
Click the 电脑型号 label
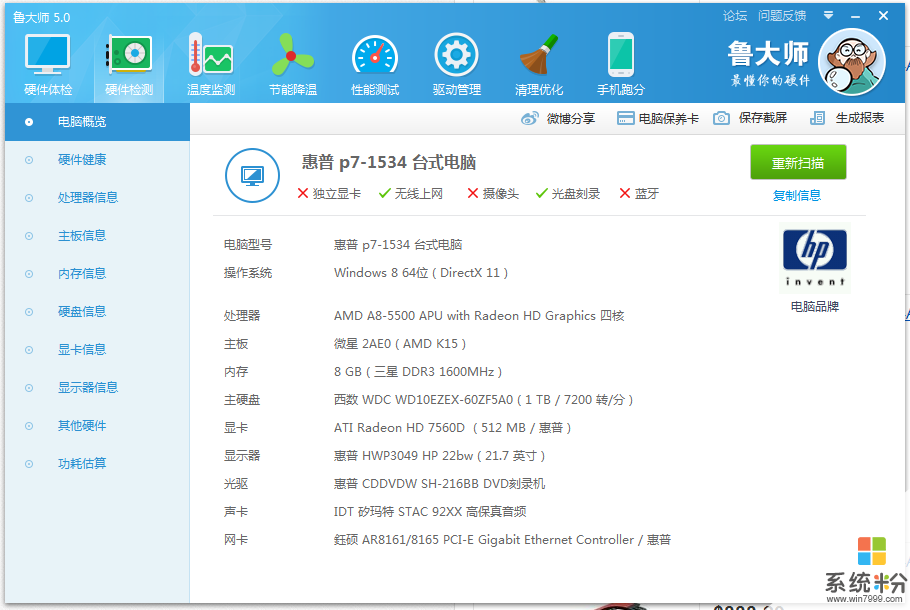click(248, 245)
